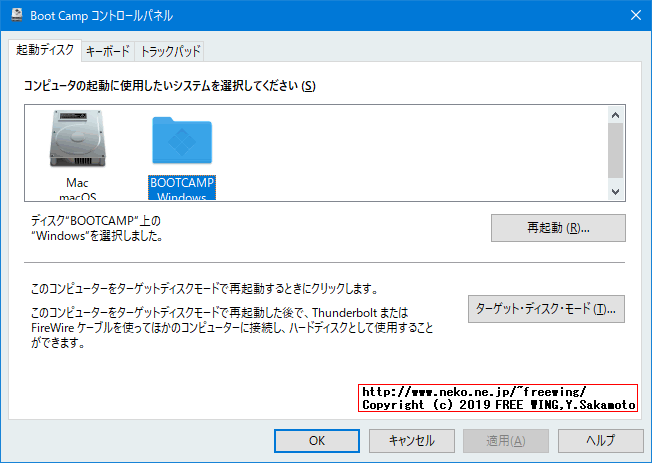Click the キャンセル button
Screen dimensions: 652x463
click(412, 441)
